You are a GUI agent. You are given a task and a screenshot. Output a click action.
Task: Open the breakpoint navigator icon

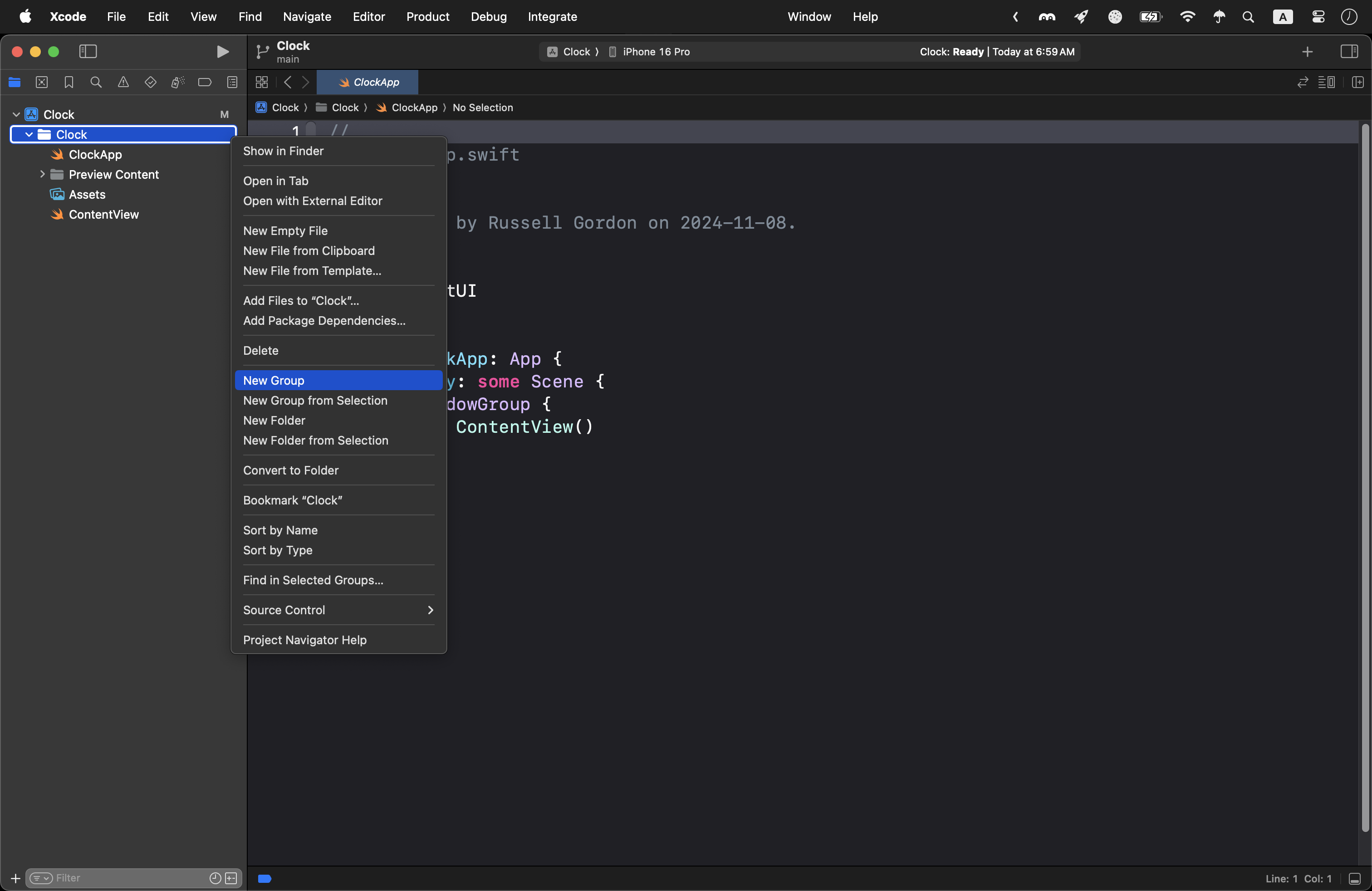(x=205, y=83)
